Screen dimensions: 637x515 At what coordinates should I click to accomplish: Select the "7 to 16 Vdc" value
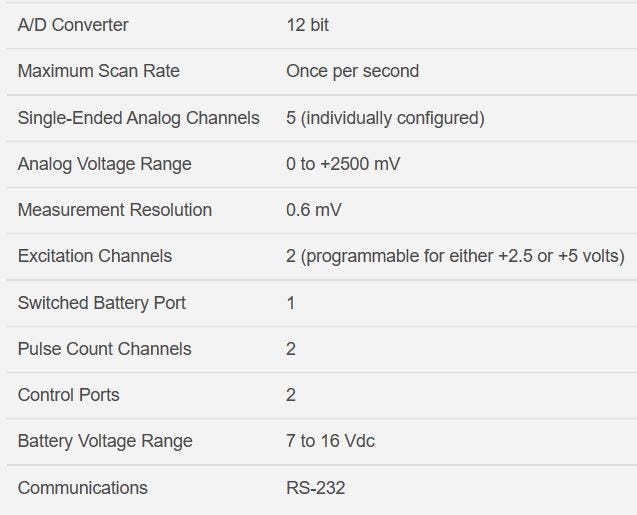tap(330, 441)
